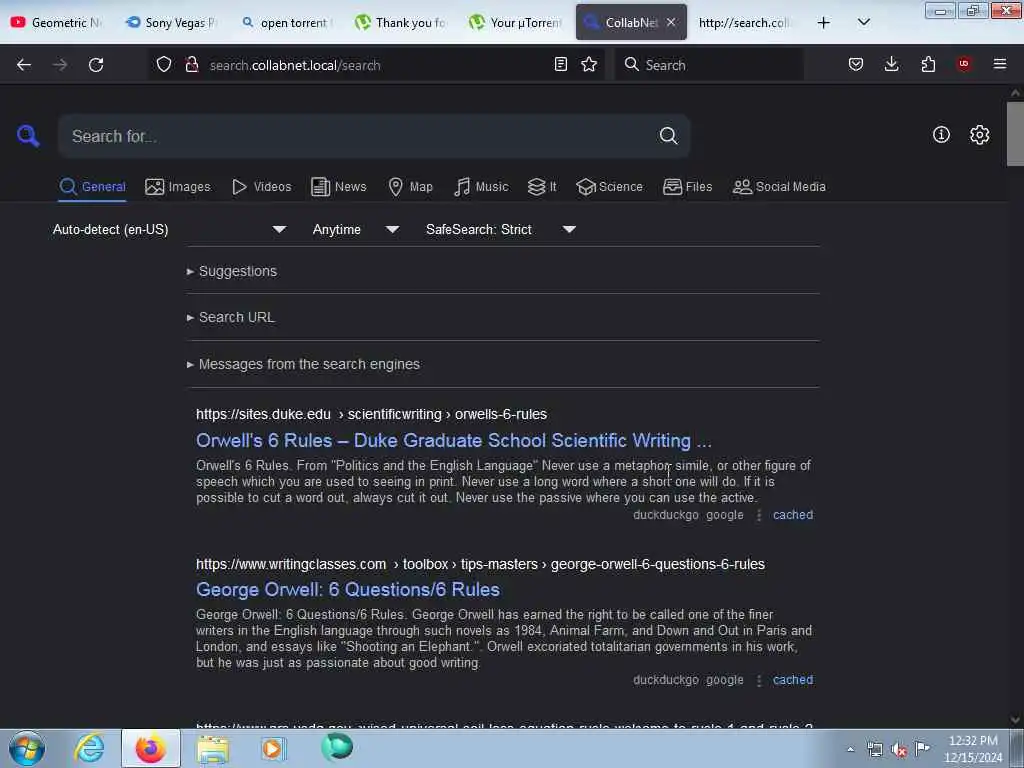Select the Videos search category
This screenshot has height=768, width=1024.
click(x=262, y=187)
